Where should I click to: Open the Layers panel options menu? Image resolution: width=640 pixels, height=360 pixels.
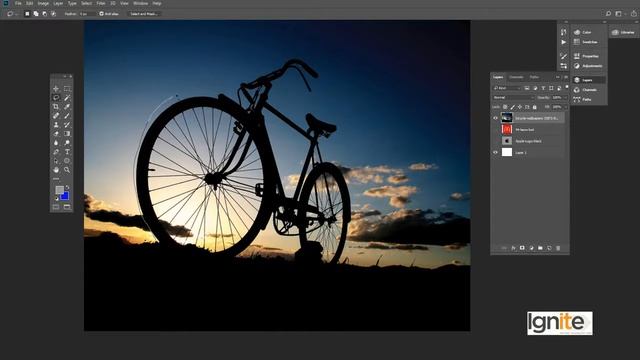tap(566, 77)
